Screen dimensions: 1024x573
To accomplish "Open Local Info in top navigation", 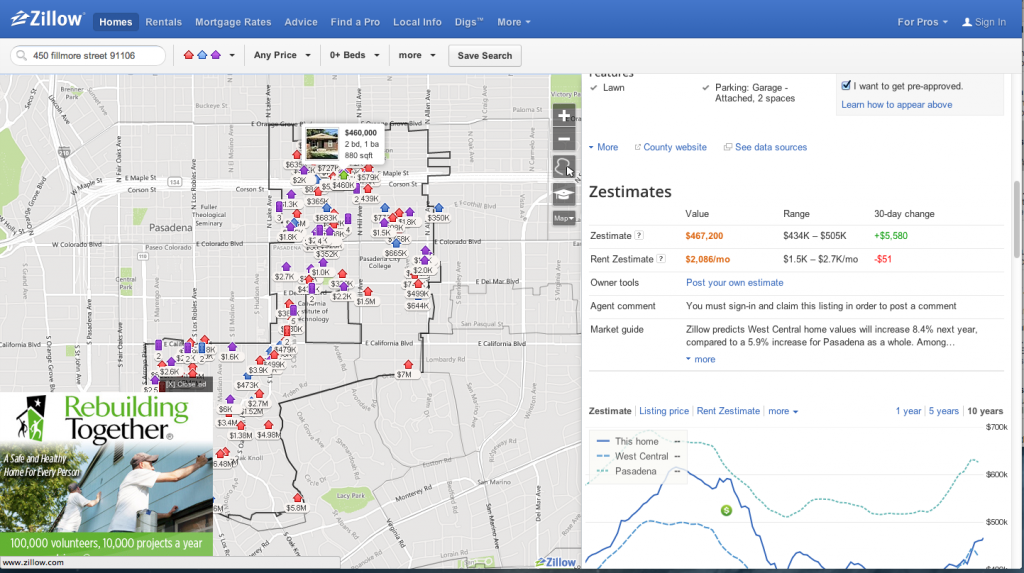I will (x=417, y=22).
